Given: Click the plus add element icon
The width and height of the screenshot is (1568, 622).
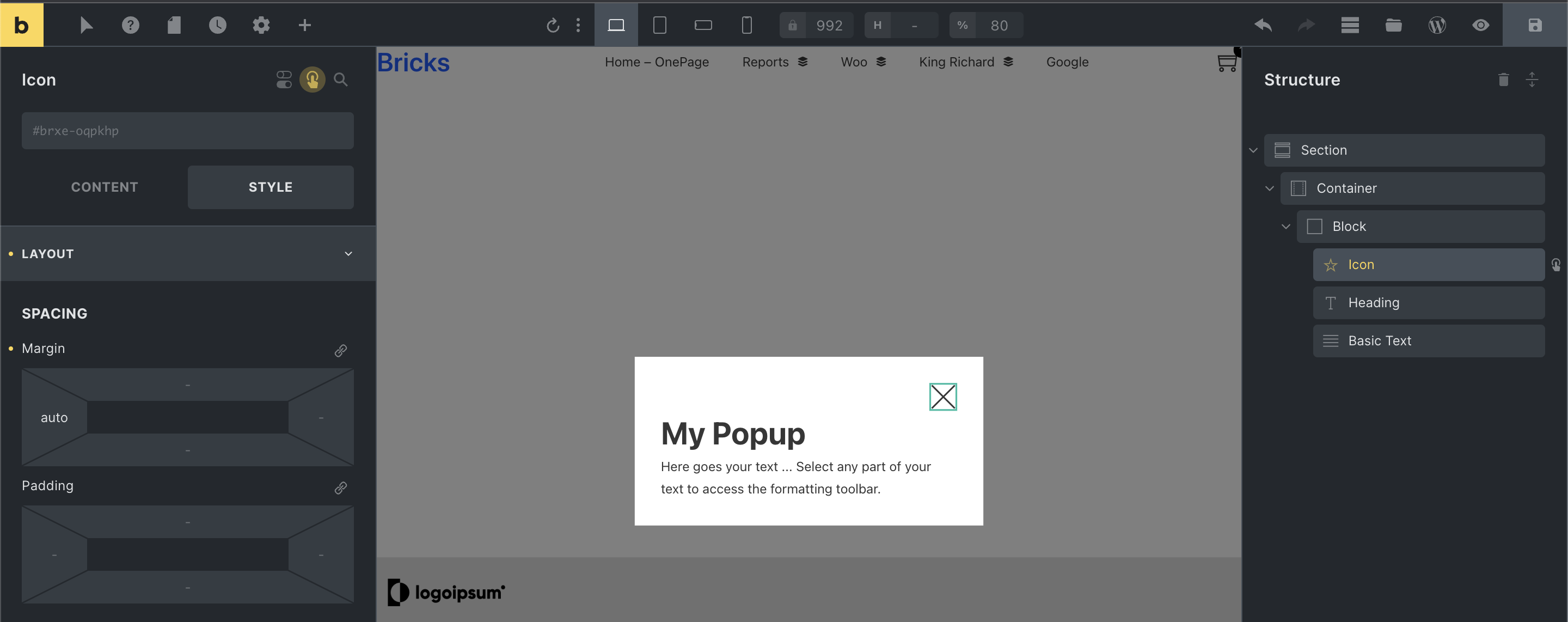Looking at the screenshot, I should [x=305, y=25].
